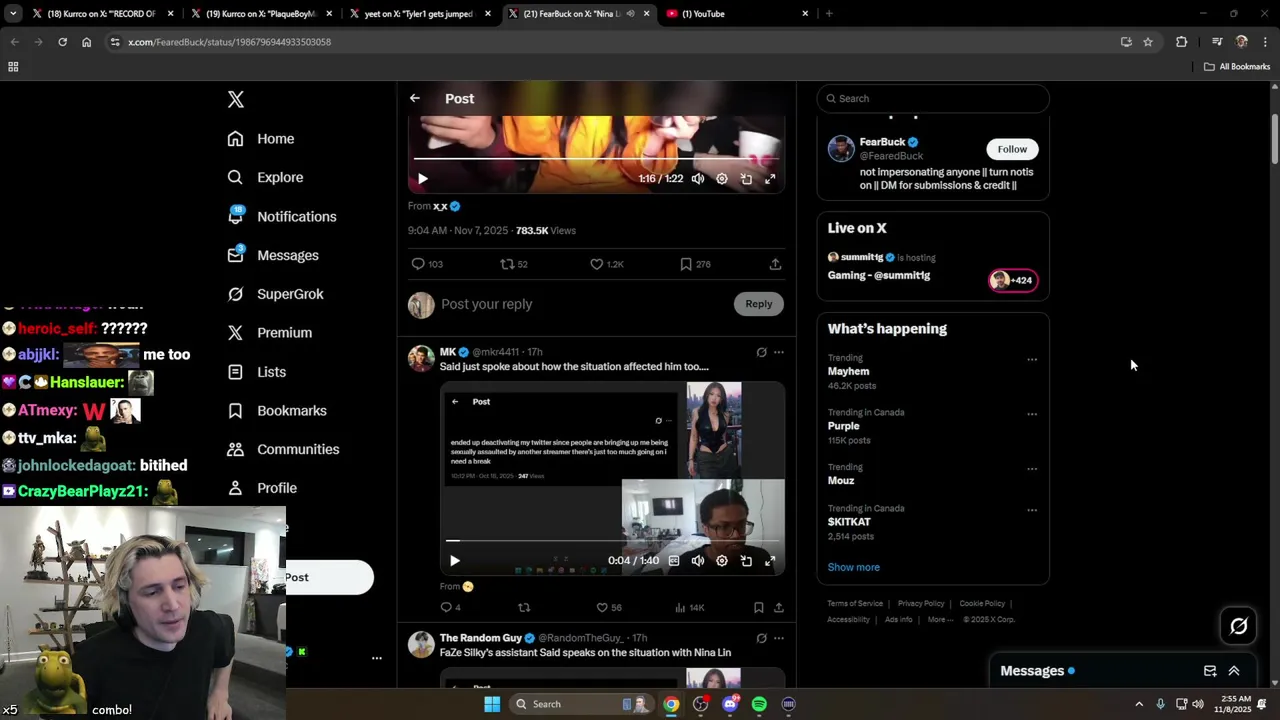Toggle picture-in-picture on top video
The image size is (1280, 720).
(x=746, y=179)
